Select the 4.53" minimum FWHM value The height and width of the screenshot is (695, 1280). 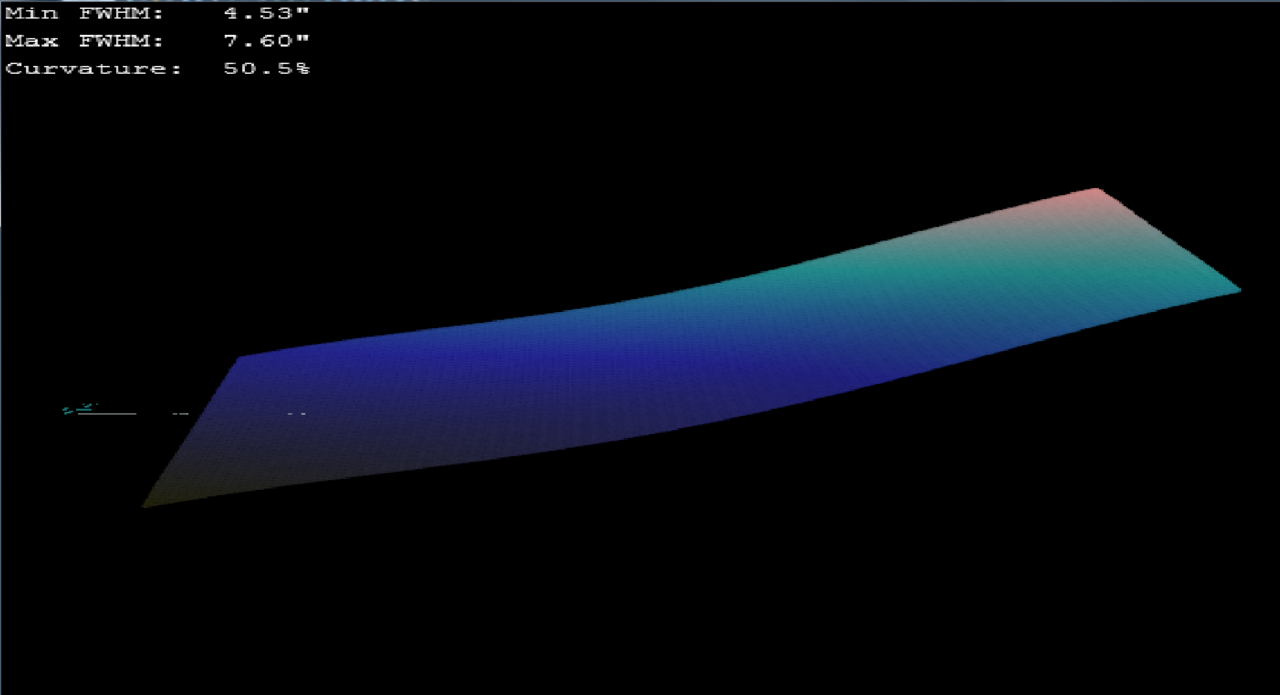pyautogui.click(x=268, y=14)
